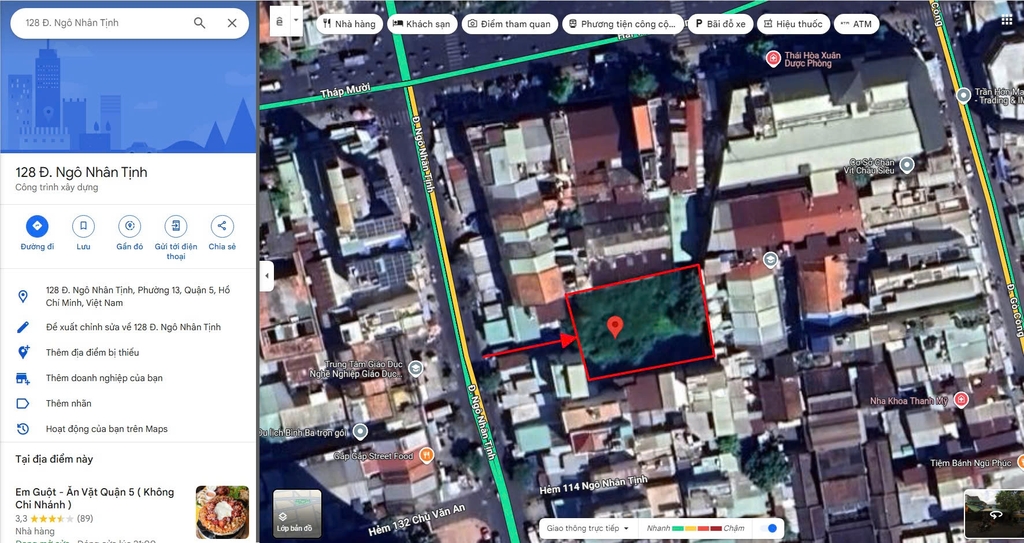The image size is (1024, 543).
Task: Click the label icon next to Thêm nhãn
Action: click(23, 403)
